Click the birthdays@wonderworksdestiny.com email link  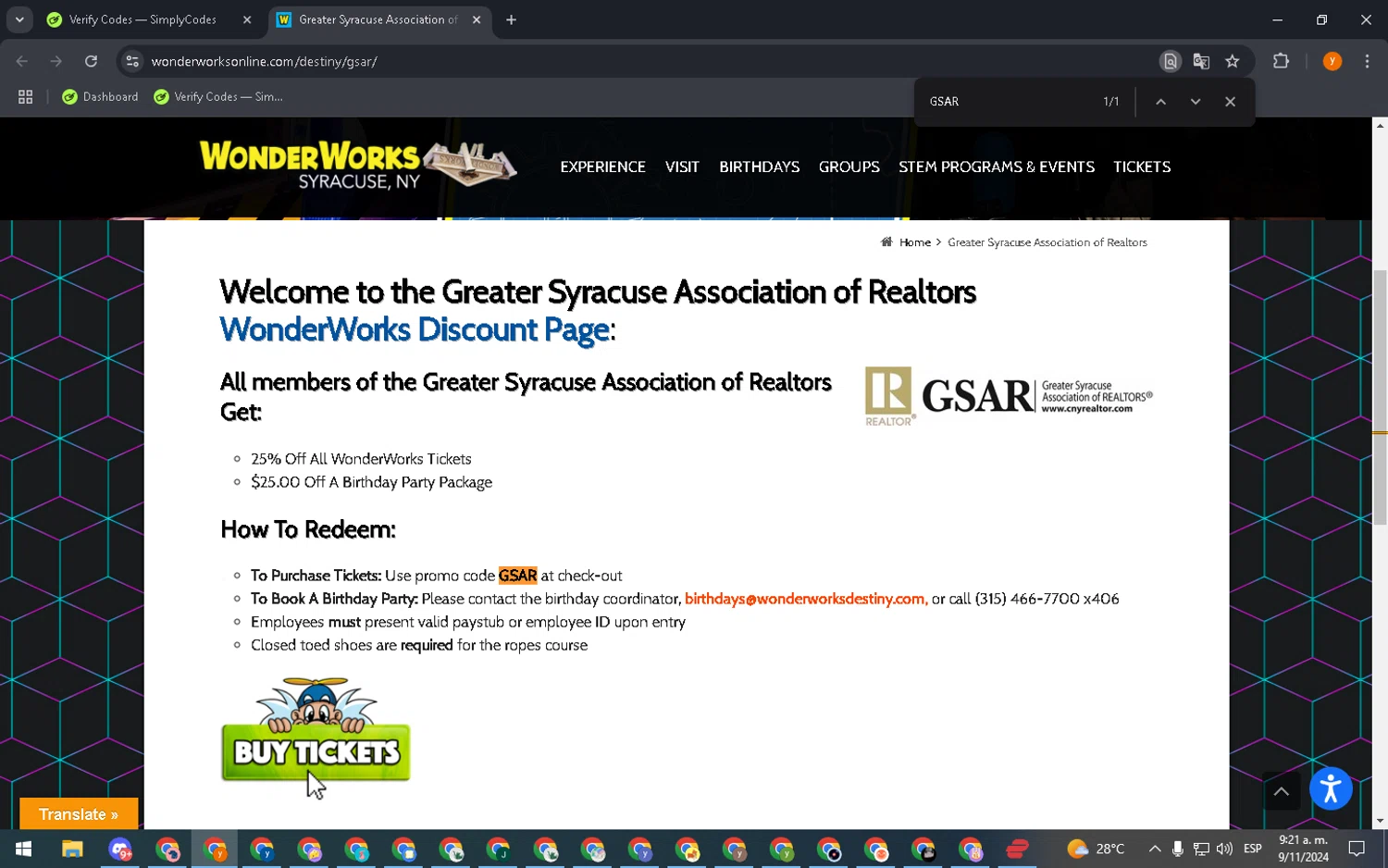click(805, 599)
